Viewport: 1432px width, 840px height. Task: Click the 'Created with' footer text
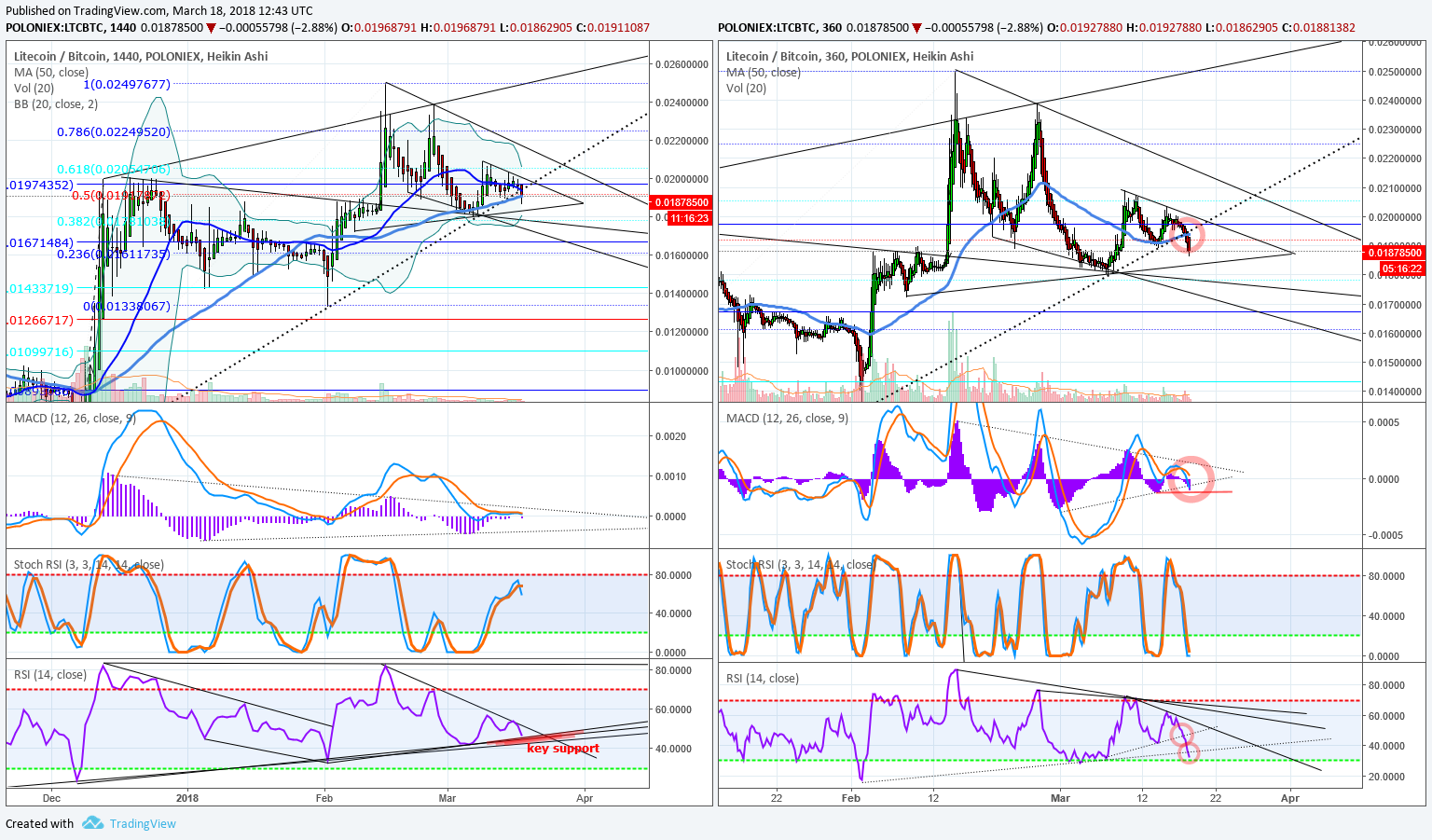click(39, 823)
